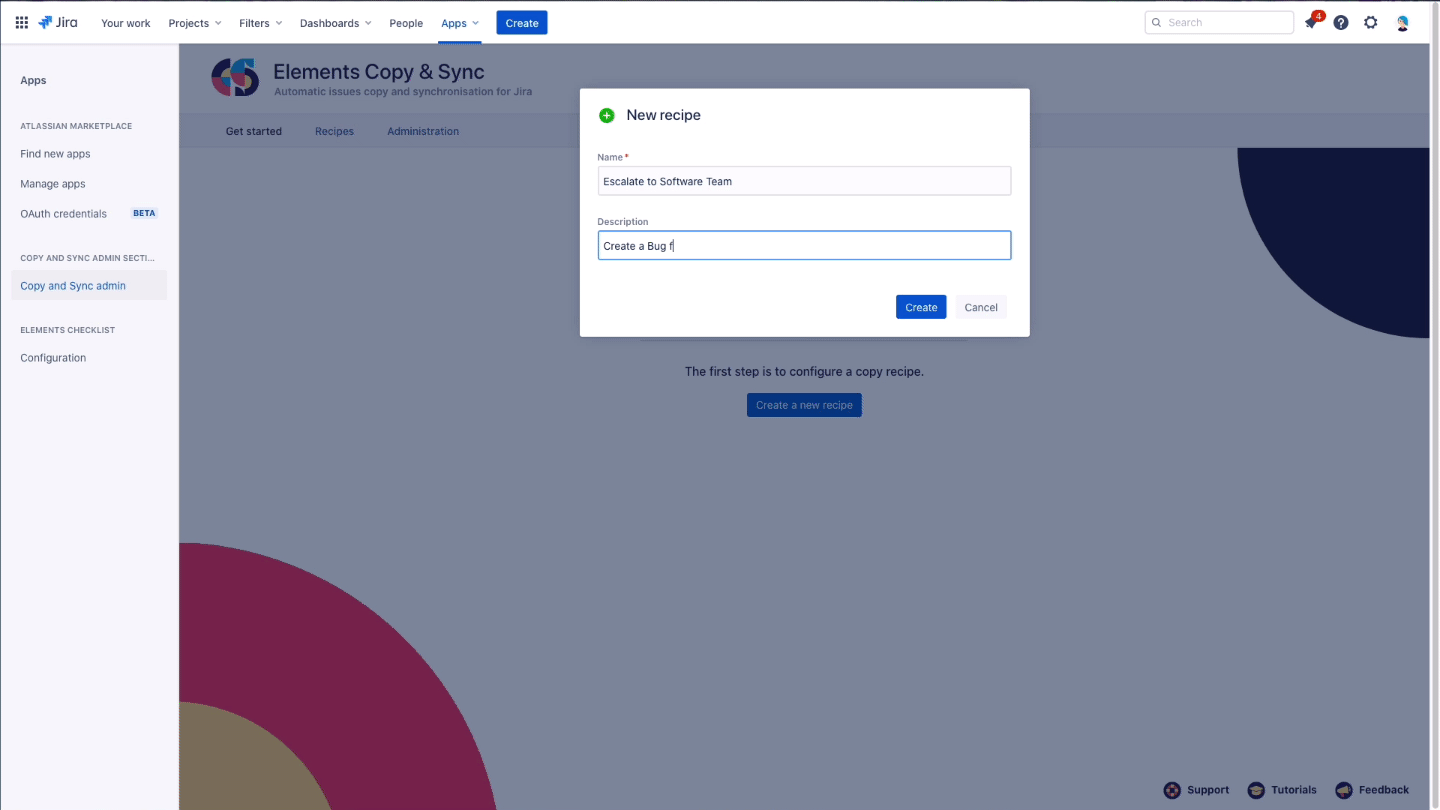The image size is (1440, 810).
Task: Click the Feedback megaphone icon
Action: click(1344, 790)
